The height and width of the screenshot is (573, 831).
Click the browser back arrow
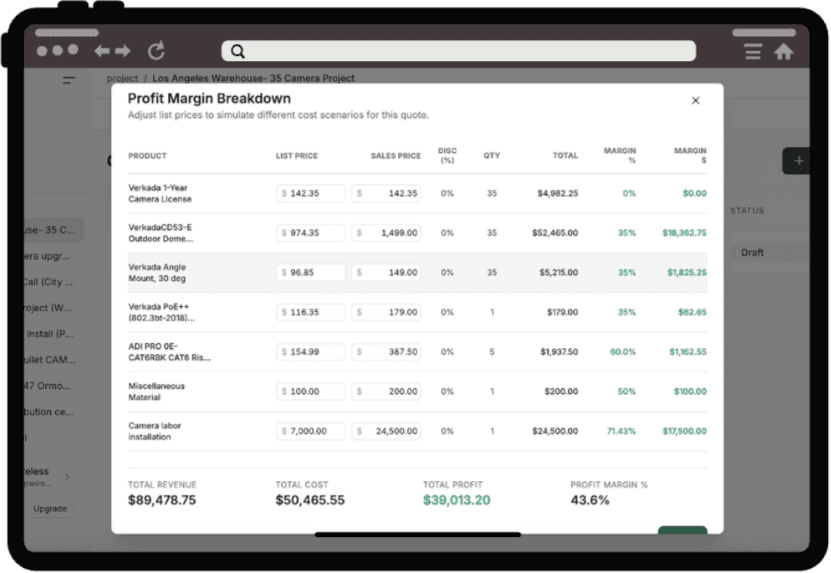tap(102, 51)
